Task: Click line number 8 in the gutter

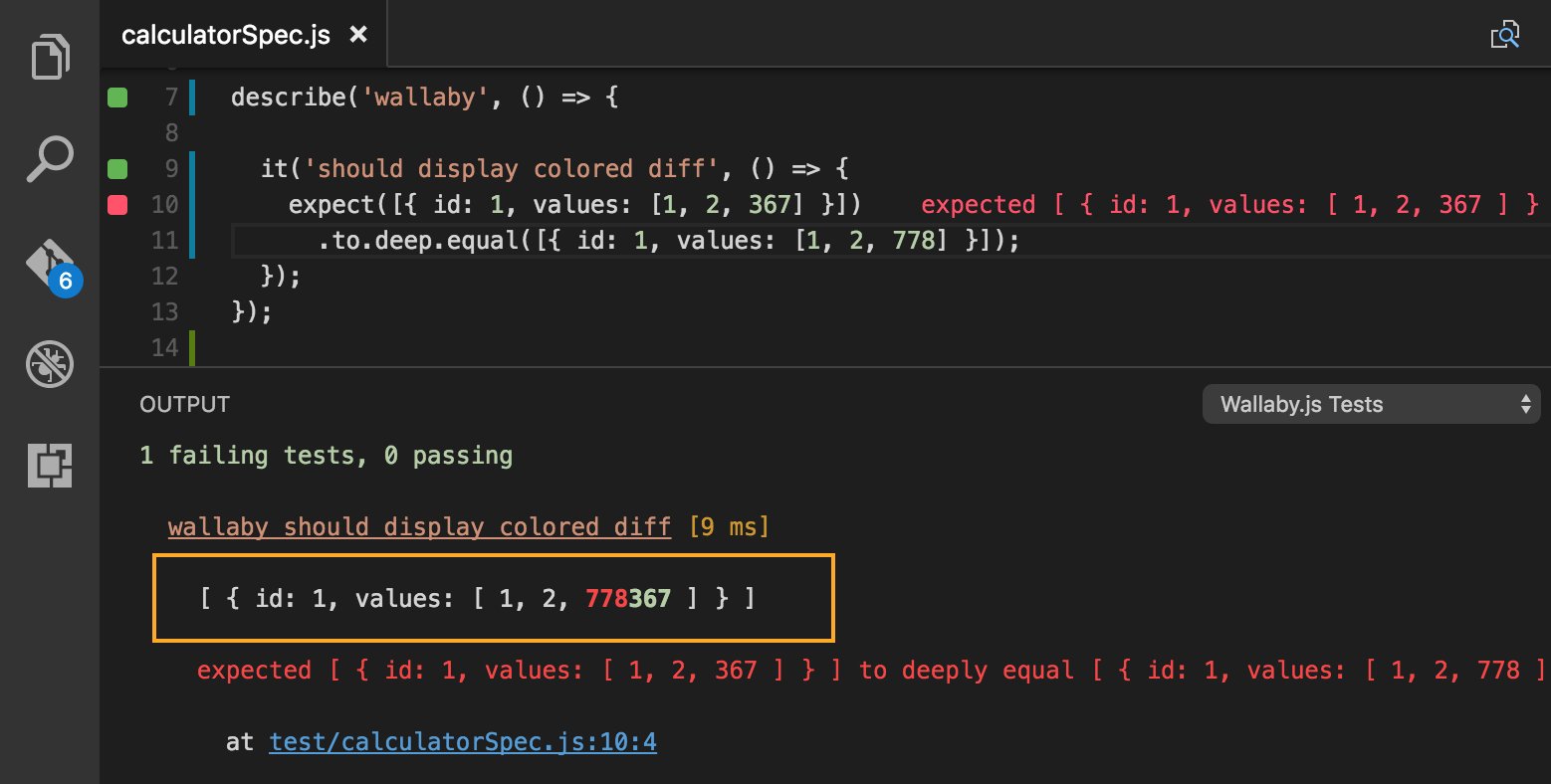Action: point(171,133)
